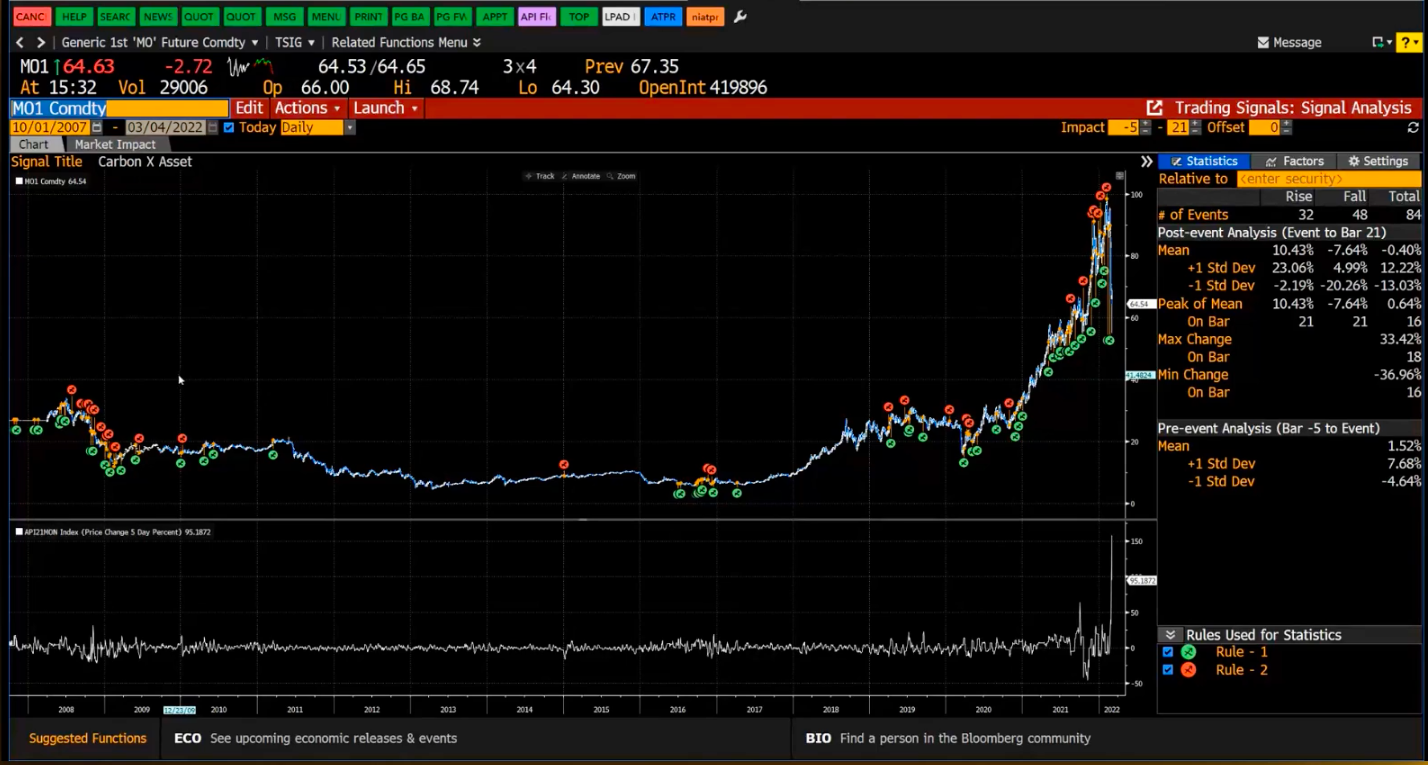The width and height of the screenshot is (1428, 765).
Task: Click the PRINT function key
Action: 368,17
